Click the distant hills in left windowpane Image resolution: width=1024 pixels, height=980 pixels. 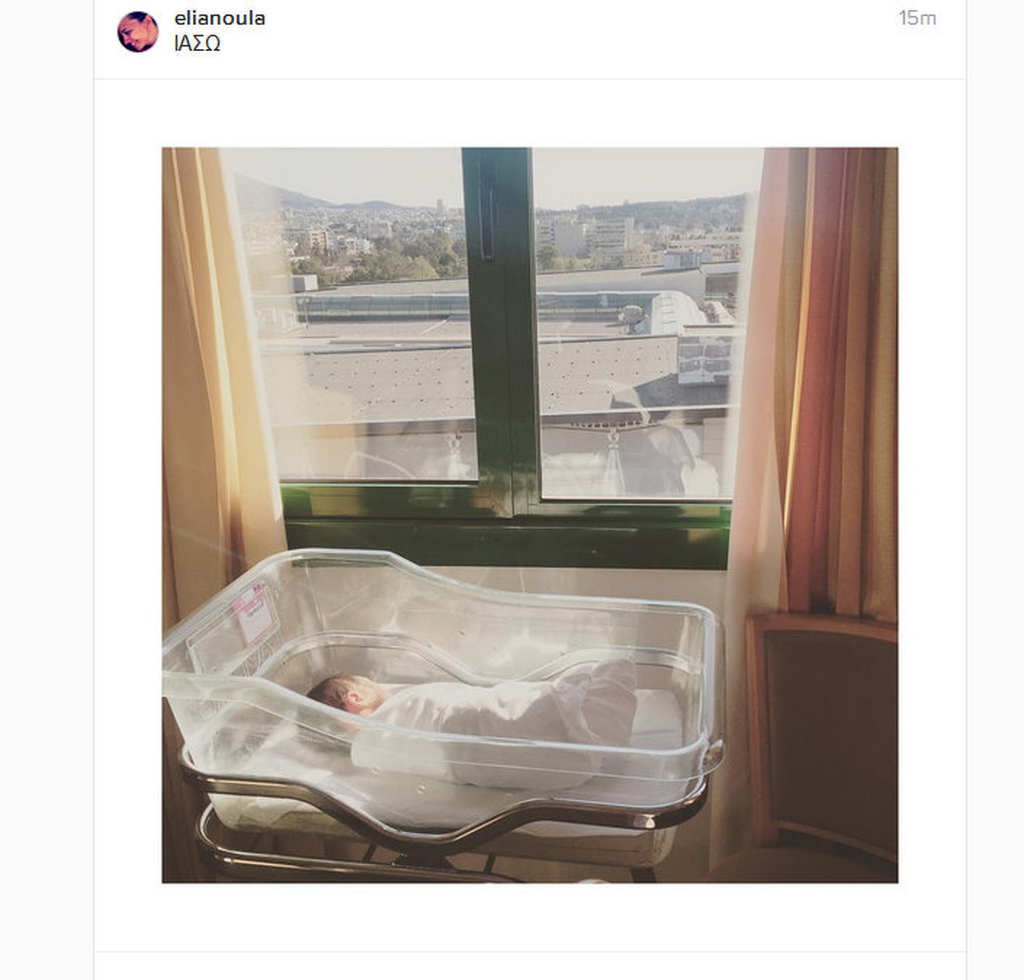[327, 195]
